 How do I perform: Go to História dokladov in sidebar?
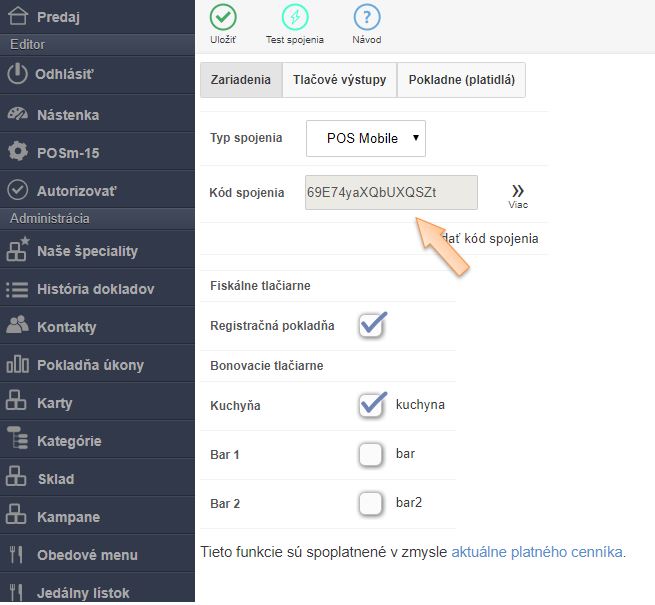pyautogui.click(x=95, y=289)
